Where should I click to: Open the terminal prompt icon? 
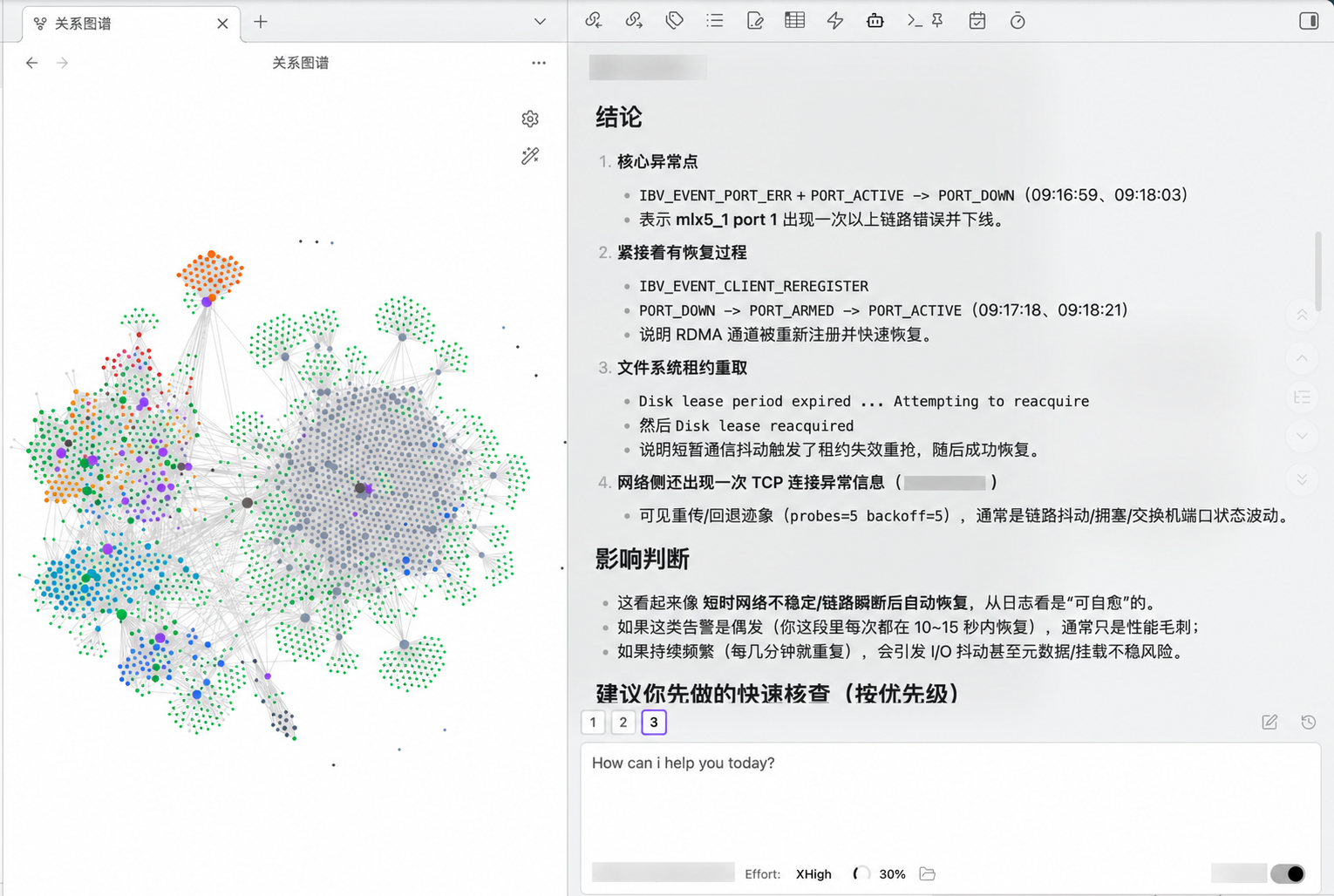coord(915,21)
